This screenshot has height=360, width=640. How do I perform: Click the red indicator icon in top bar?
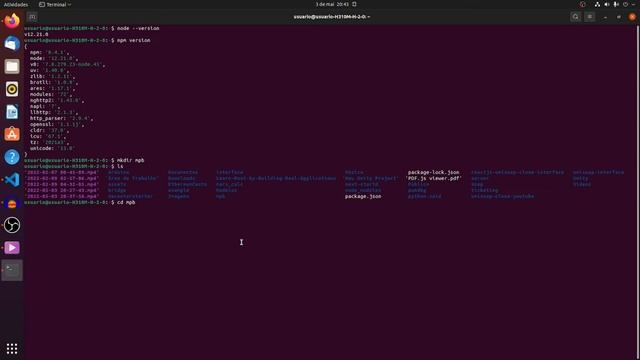(x=582, y=4)
